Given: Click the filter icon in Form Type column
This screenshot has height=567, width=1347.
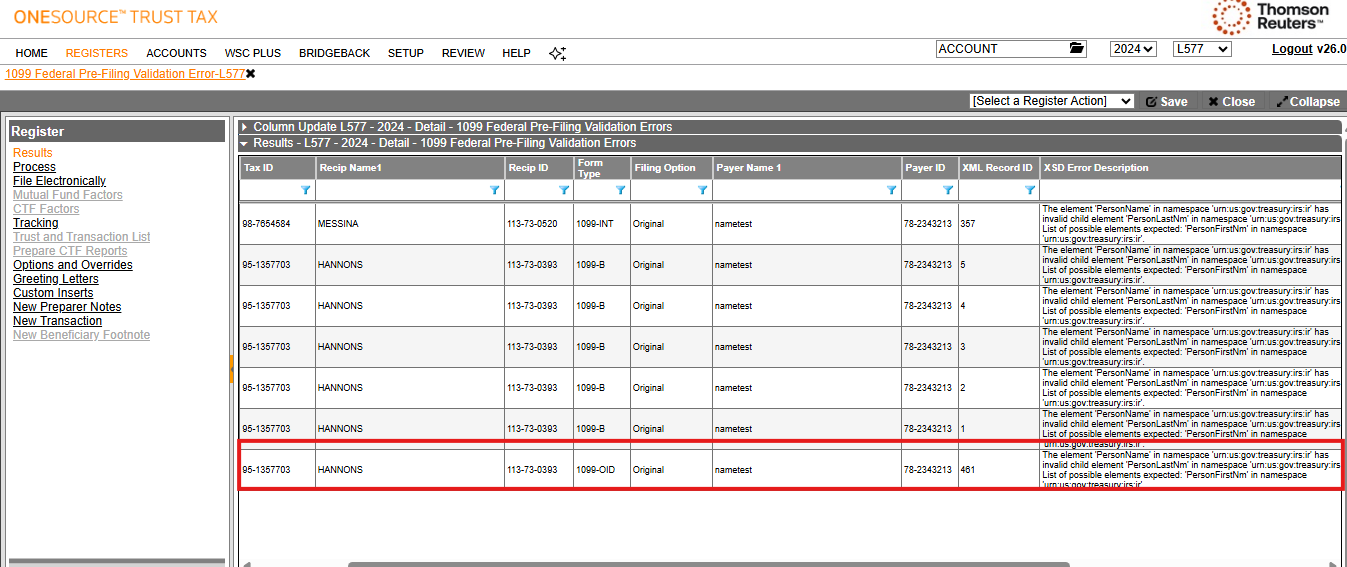Looking at the screenshot, I should [620, 189].
